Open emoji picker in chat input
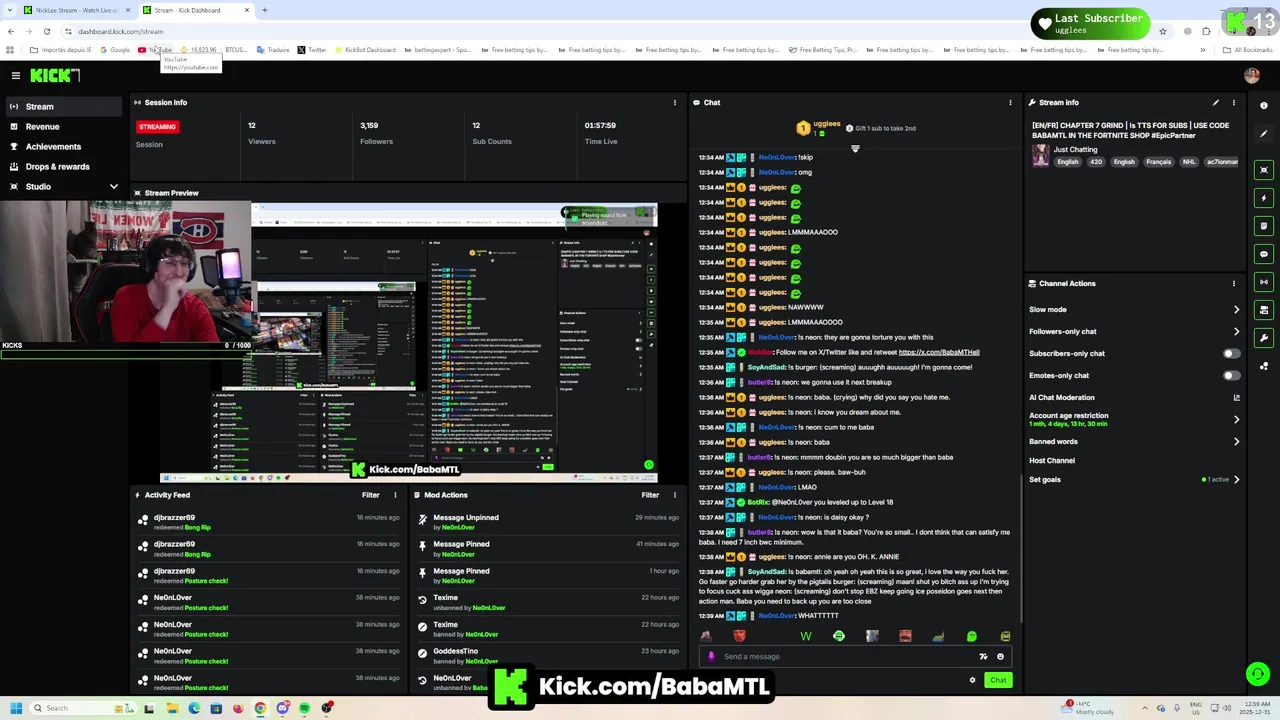The height and width of the screenshot is (720, 1280). 1000,657
